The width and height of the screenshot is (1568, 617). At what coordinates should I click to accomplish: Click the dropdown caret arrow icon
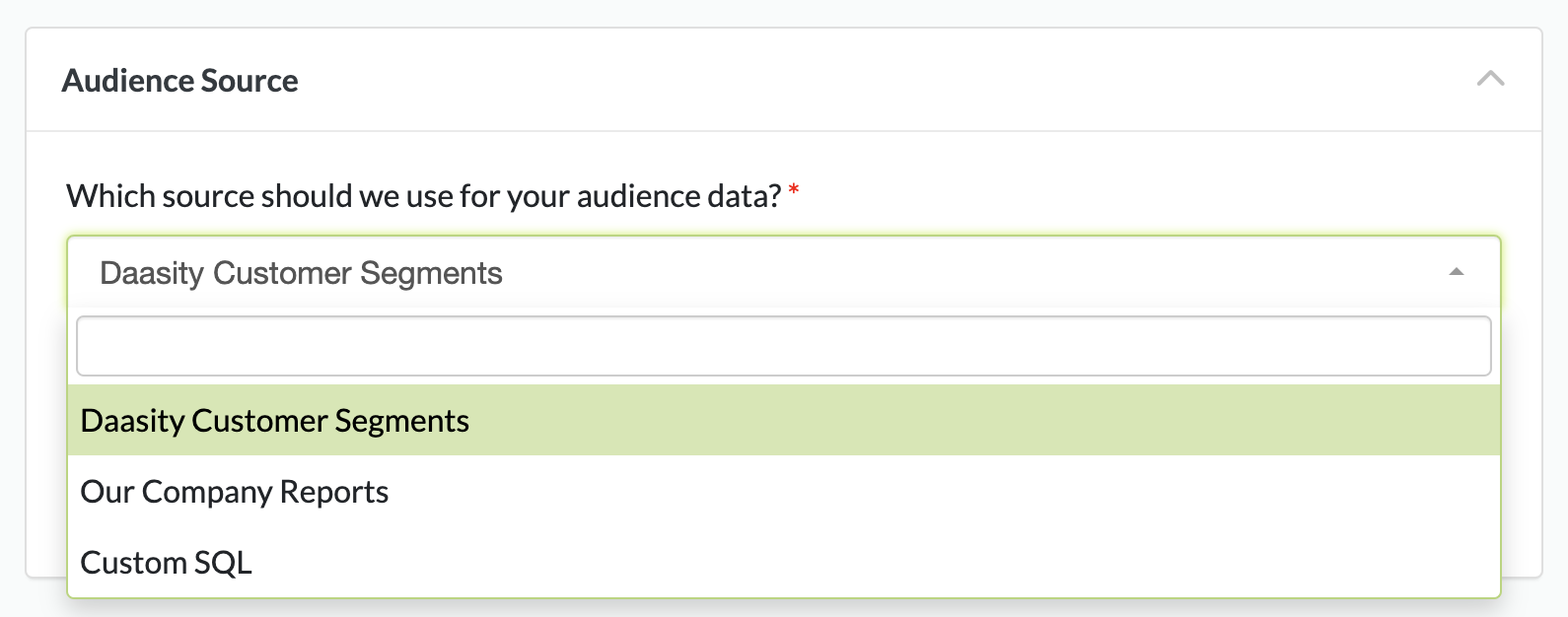pyautogui.click(x=1456, y=272)
